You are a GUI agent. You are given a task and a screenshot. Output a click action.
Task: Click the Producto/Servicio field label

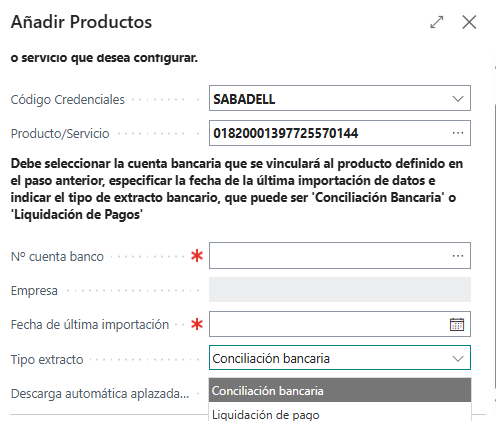click(x=60, y=134)
